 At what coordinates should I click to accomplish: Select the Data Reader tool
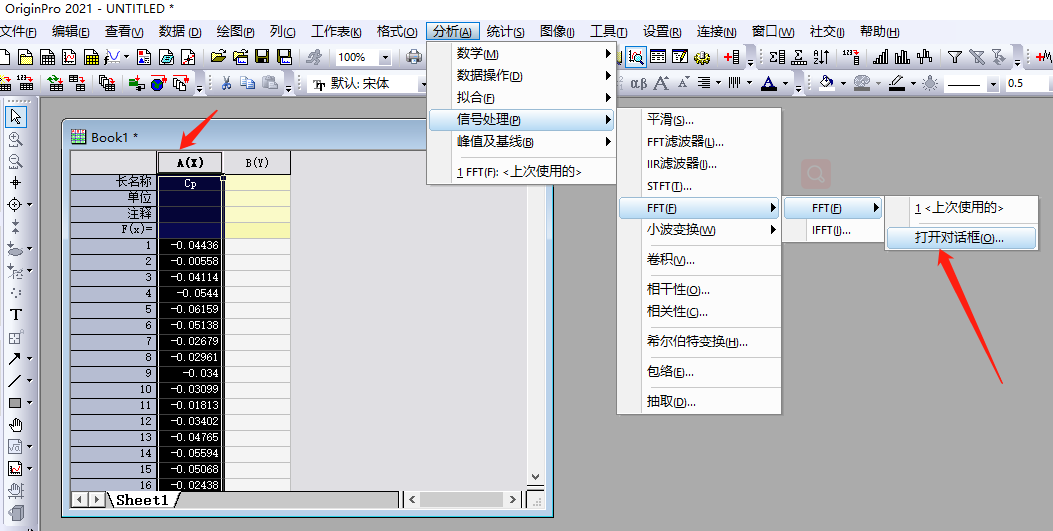[x=15, y=204]
